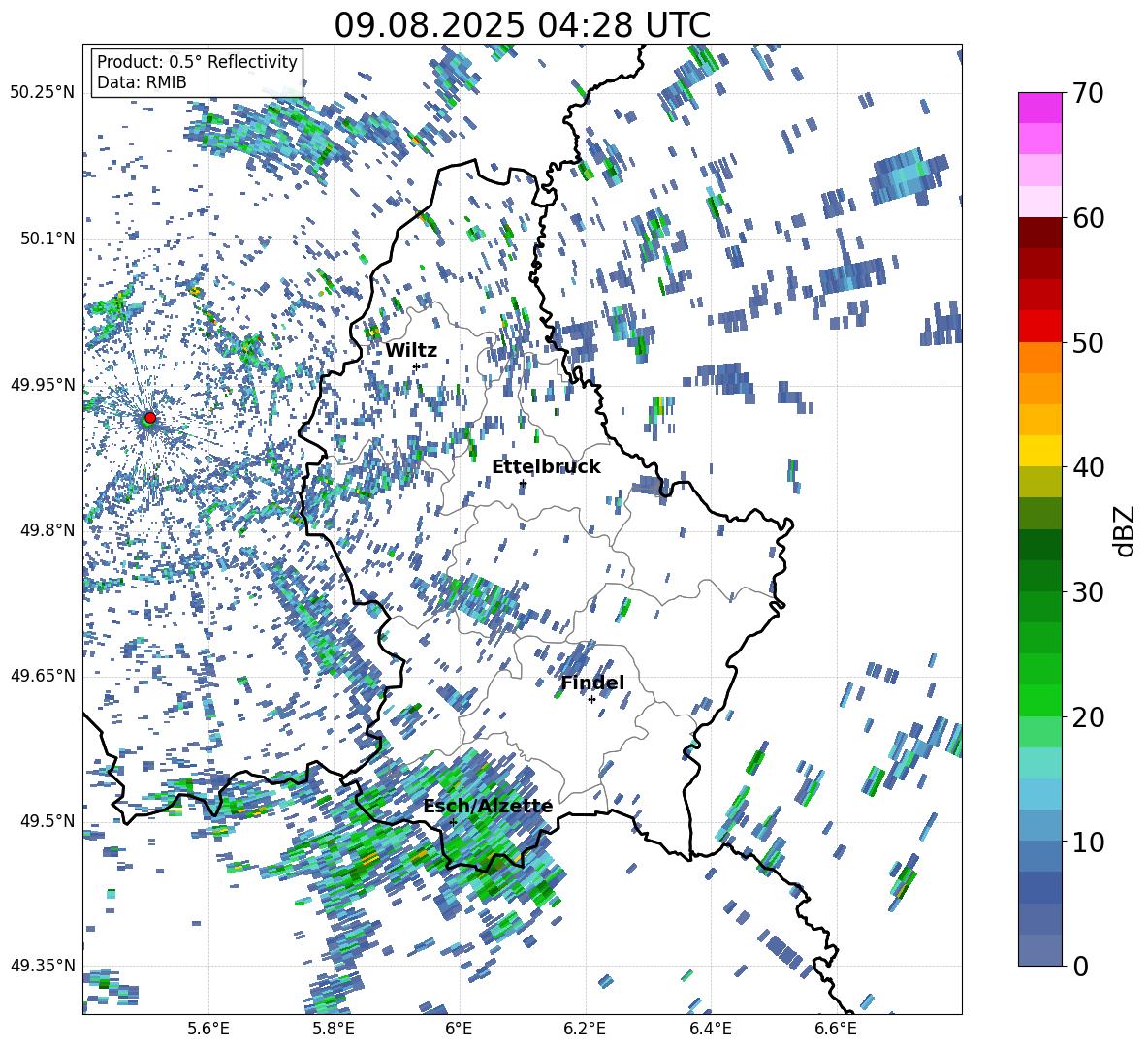Click the red radar site marker
Viewport: 1148px width, 1048px height.
150,418
